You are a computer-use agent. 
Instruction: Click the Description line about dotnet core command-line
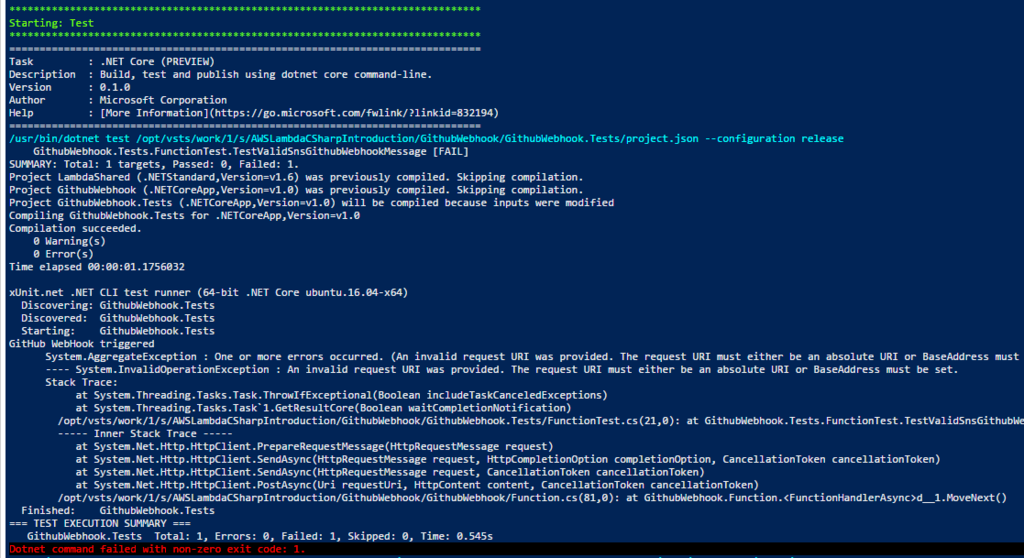220,74
